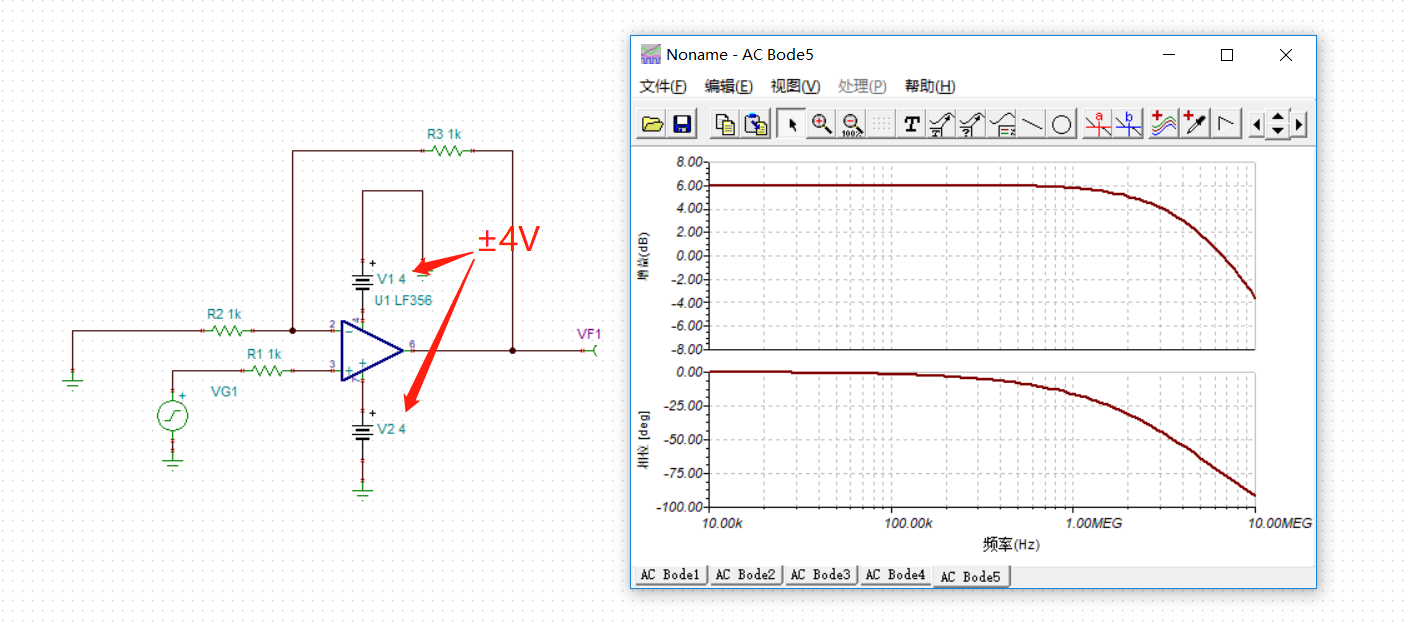Image resolution: width=1407 pixels, height=622 pixels.
Task: Click the Noname - AC Bode5 window icon
Action: pyautogui.click(x=651, y=54)
